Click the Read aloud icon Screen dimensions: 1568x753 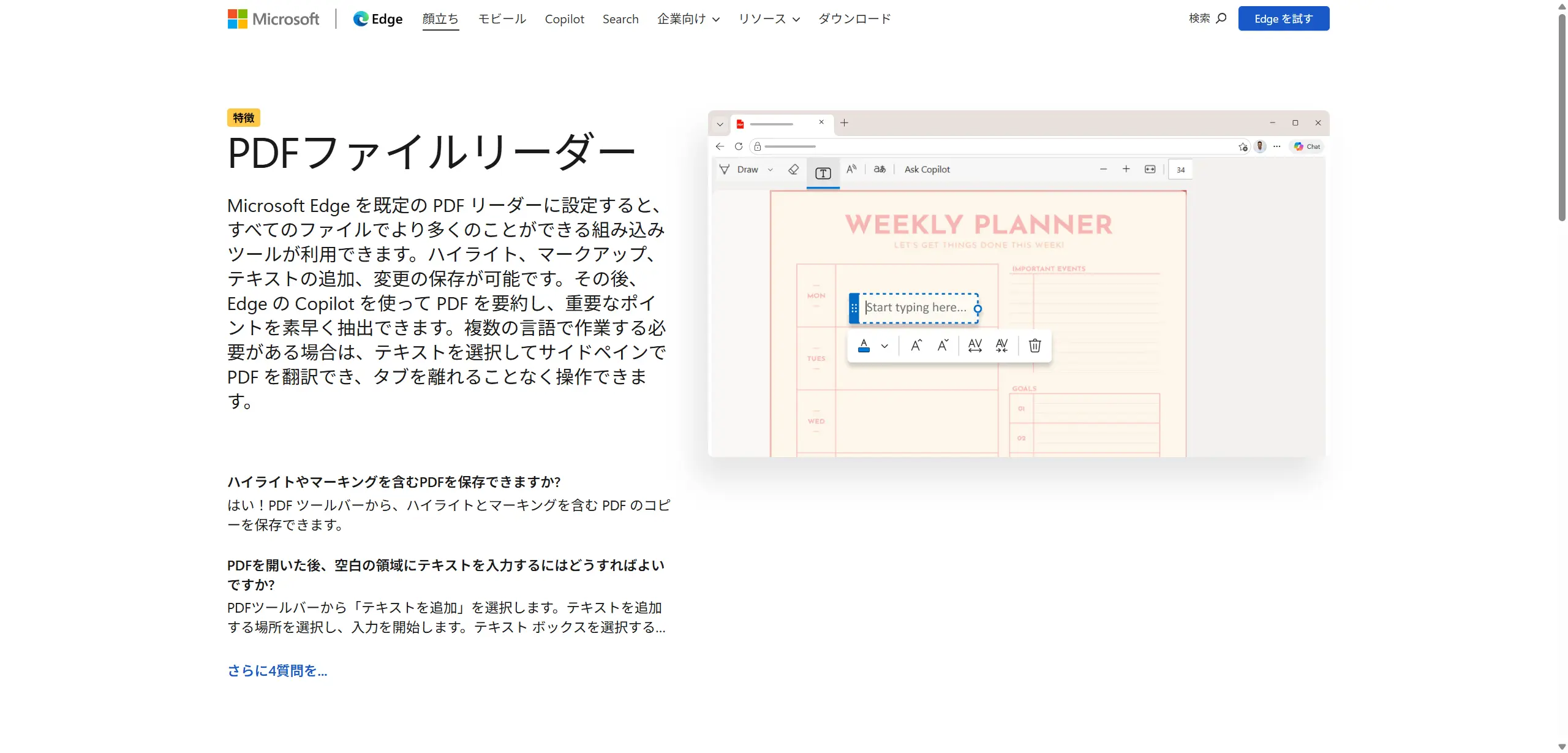tap(851, 169)
